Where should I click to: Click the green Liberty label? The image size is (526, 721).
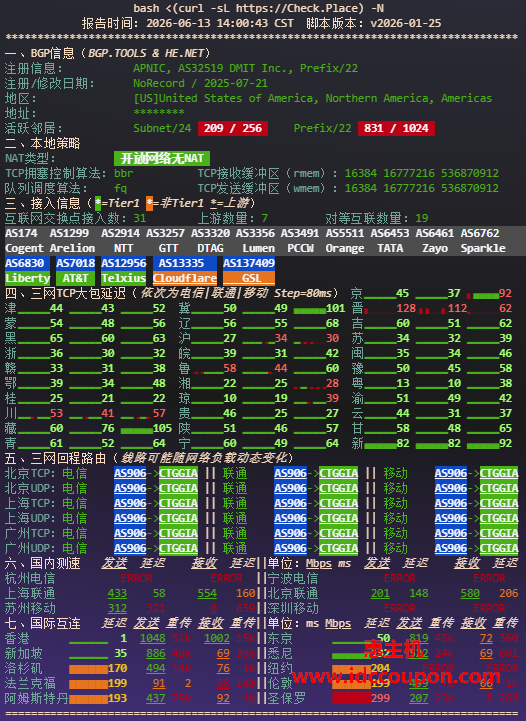(x=27, y=279)
